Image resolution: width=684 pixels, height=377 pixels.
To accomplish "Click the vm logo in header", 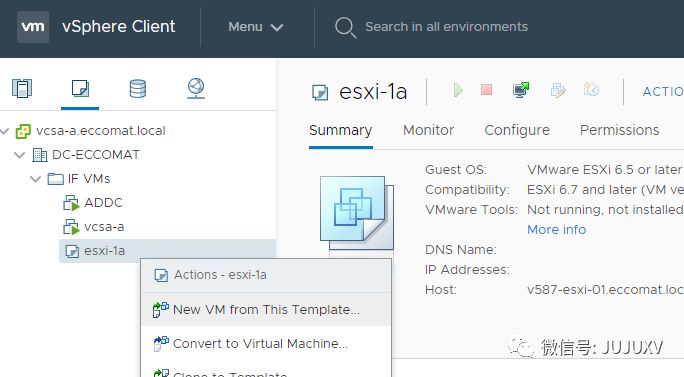I will (x=33, y=27).
